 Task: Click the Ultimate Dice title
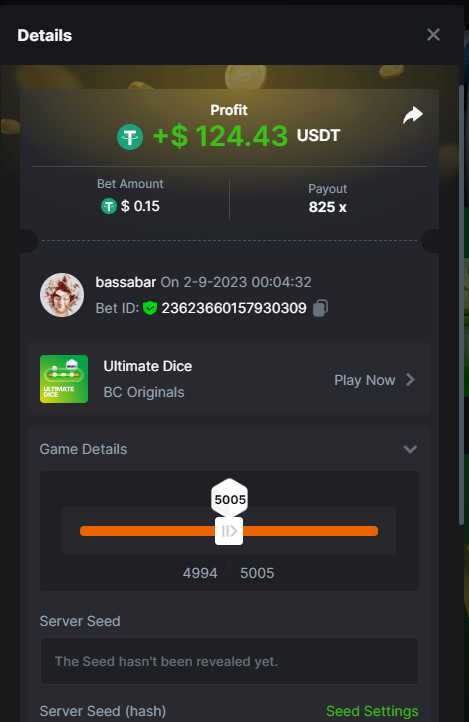click(148, 366)
